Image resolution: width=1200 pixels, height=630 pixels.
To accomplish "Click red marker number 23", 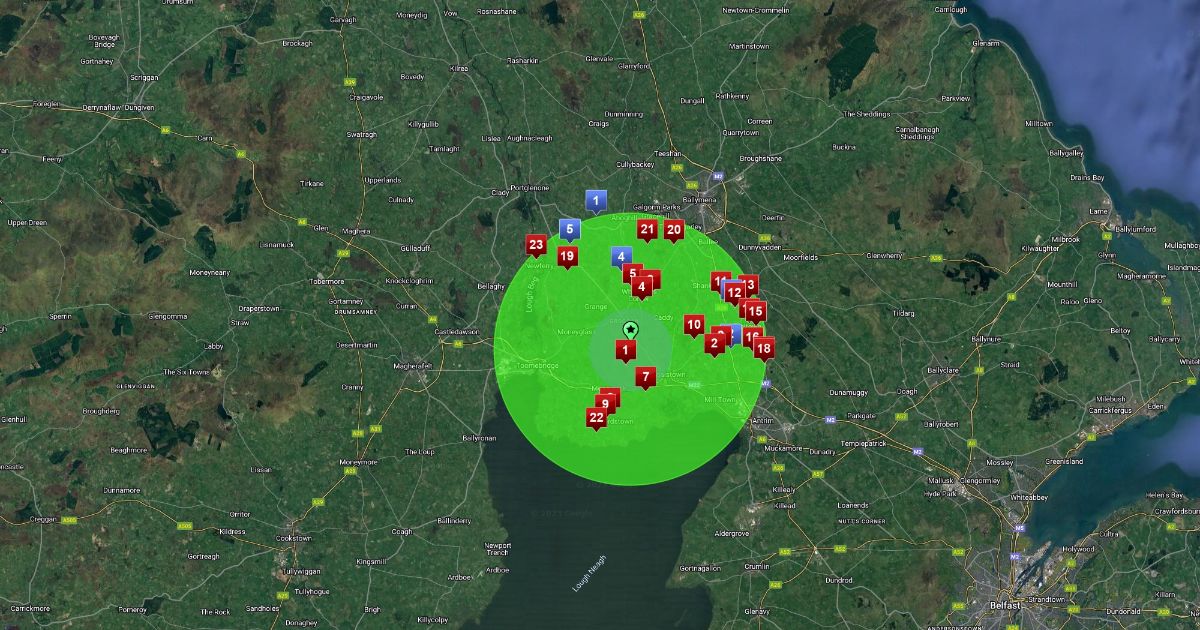I will pos(536,245).
